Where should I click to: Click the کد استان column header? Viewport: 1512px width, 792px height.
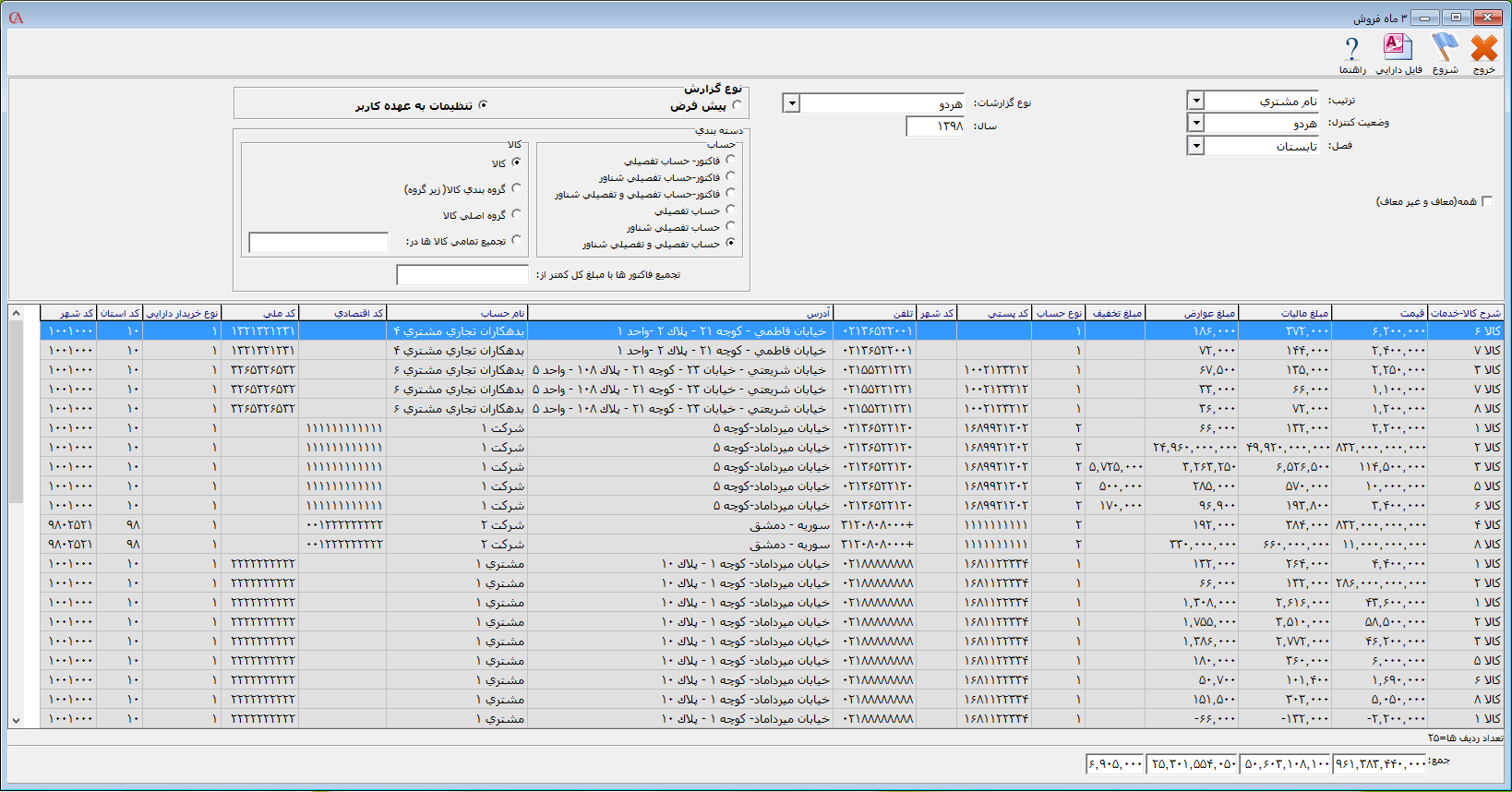(x=120, y=313)
